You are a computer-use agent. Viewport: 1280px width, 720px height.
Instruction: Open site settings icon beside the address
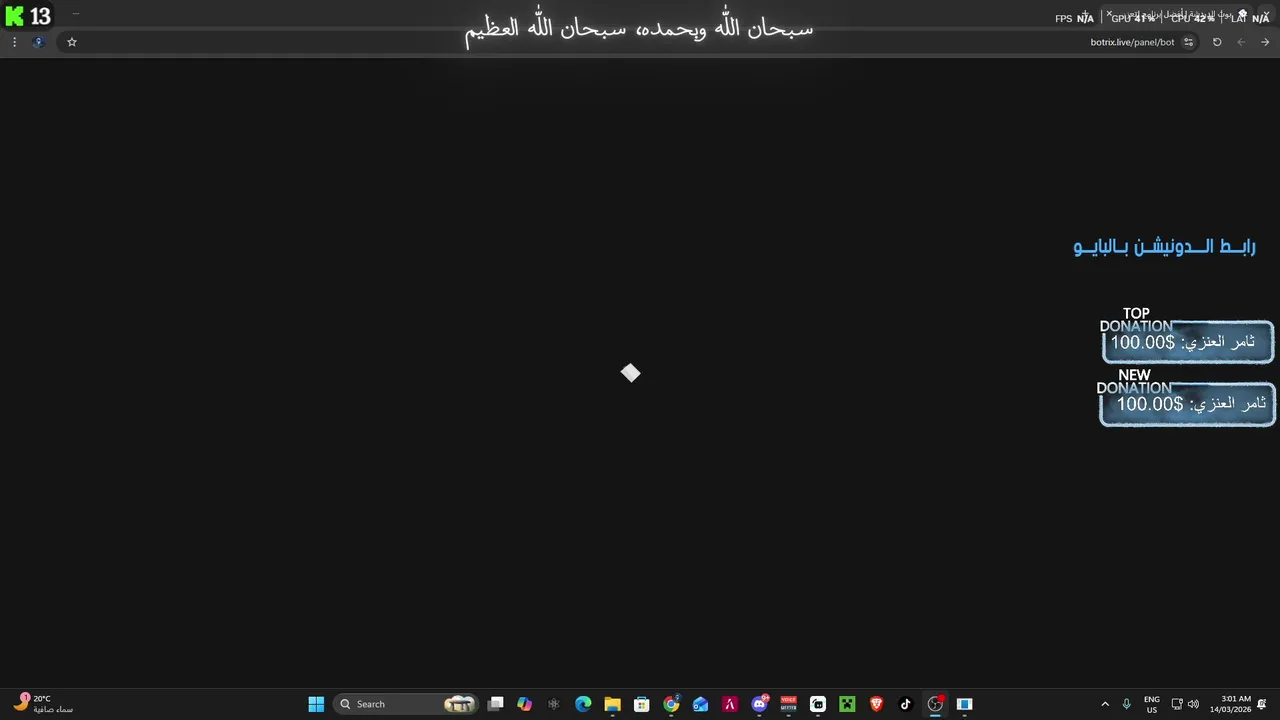pos(1188,42)
